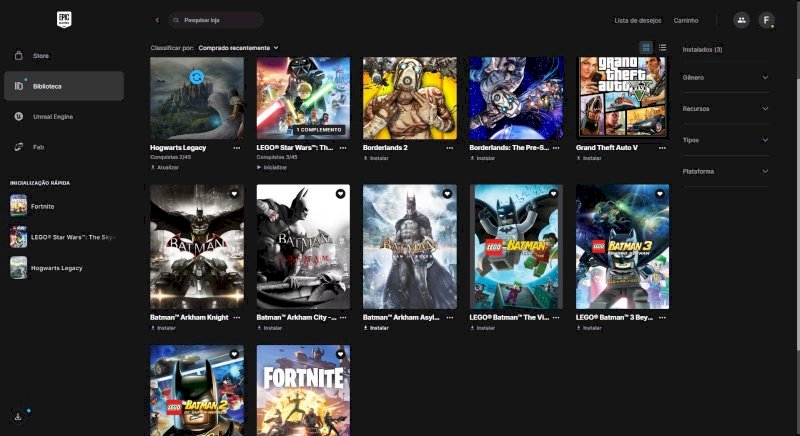Click the Hogwarts Legacy update refresh icon
The image size is (800, 436).
coord(197,76)
